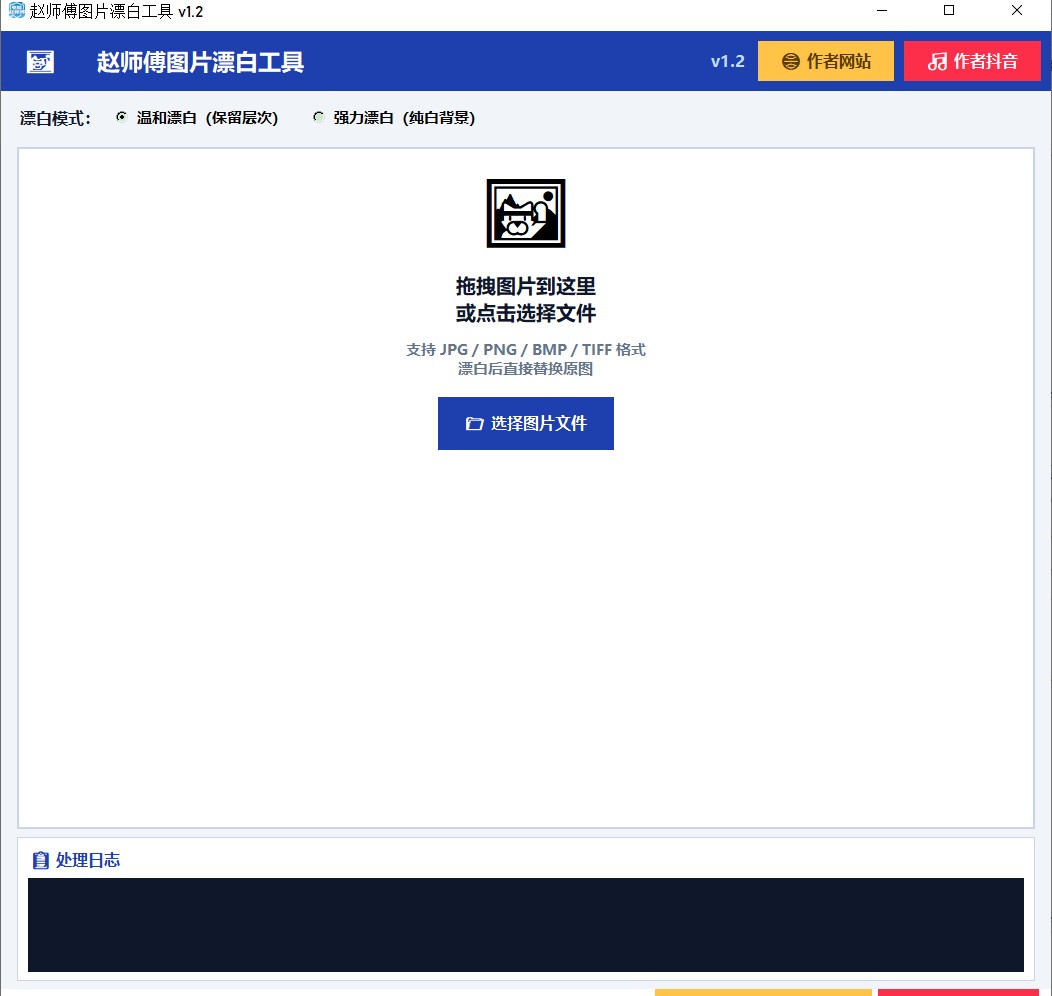1052x996 pixels.
Task: Maximize the window
Action: 949,11
